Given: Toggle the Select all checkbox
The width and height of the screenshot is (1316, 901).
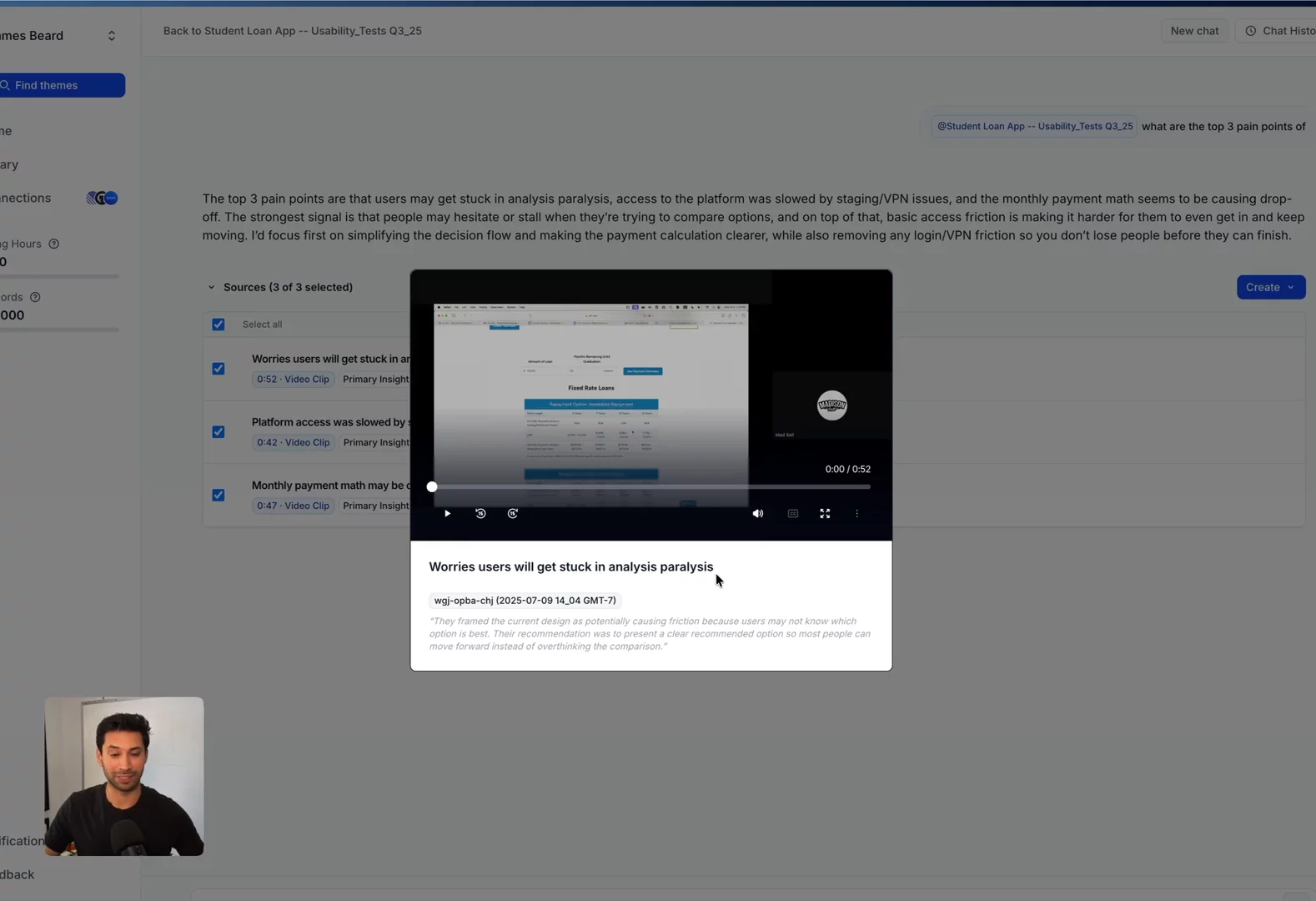Looking at the screenshot, I should [218, 325].
